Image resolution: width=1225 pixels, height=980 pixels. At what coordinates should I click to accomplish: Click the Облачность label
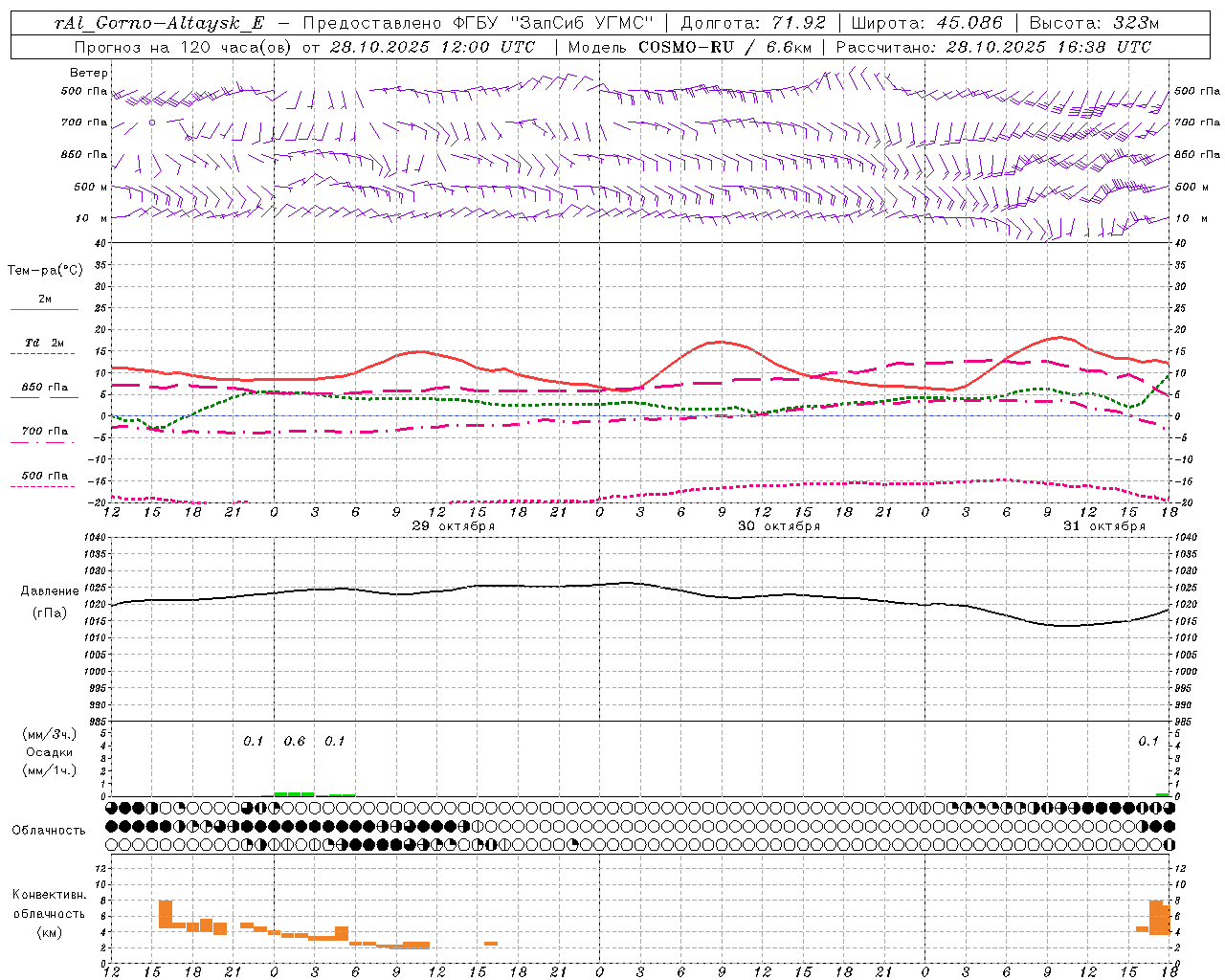pos(49,831)
